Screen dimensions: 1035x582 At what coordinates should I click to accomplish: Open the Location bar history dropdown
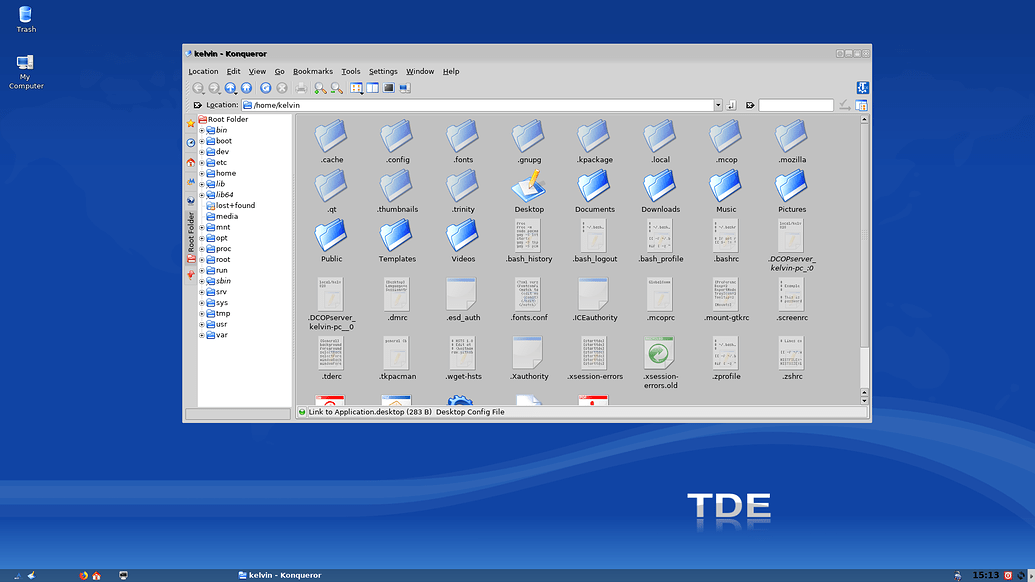(x=718, y=104)
